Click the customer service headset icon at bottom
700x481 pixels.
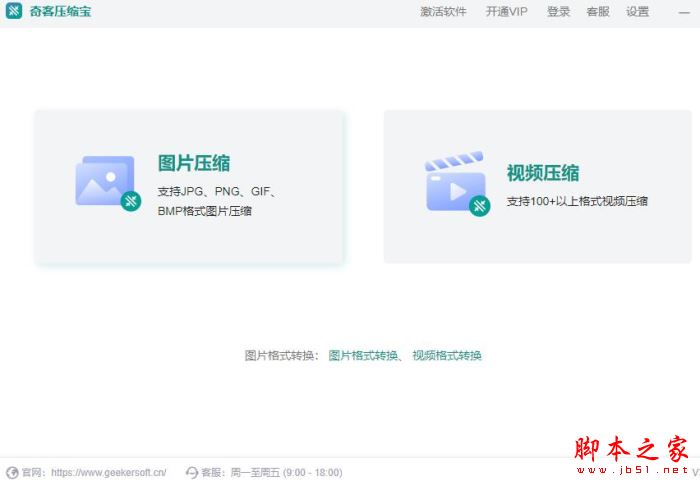pos(191,472)
